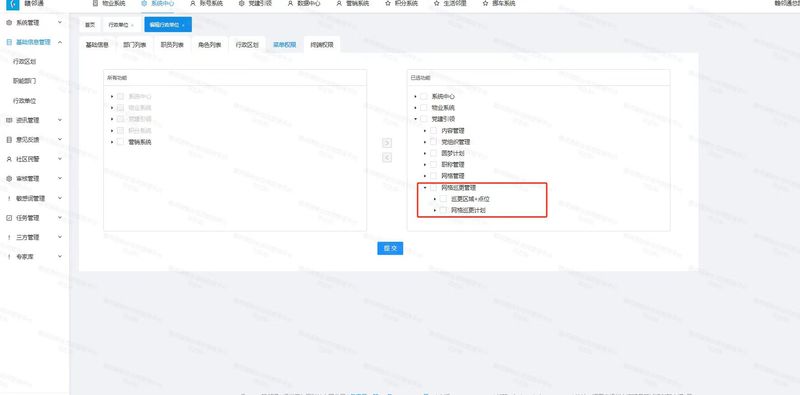Tick the 网格巡查管理 checkbox
This screenshot has height=395, width=800.
434,188
